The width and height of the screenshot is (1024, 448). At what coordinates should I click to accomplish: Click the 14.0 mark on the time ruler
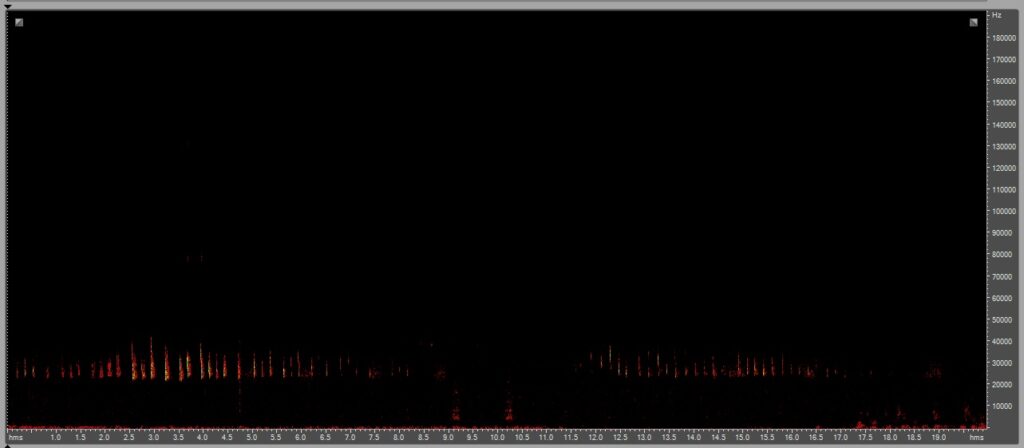694,437
